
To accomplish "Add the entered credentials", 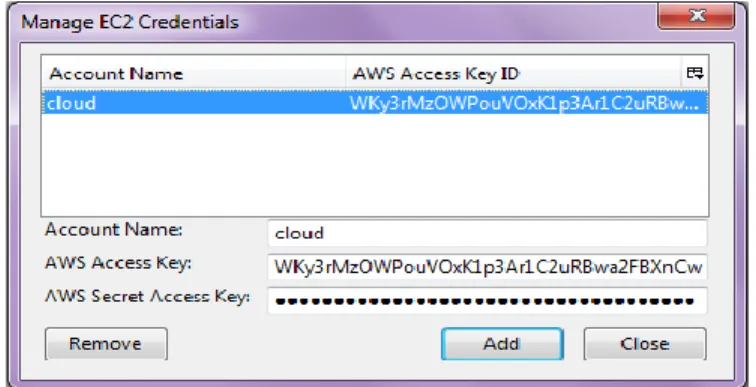I will 502,344.
